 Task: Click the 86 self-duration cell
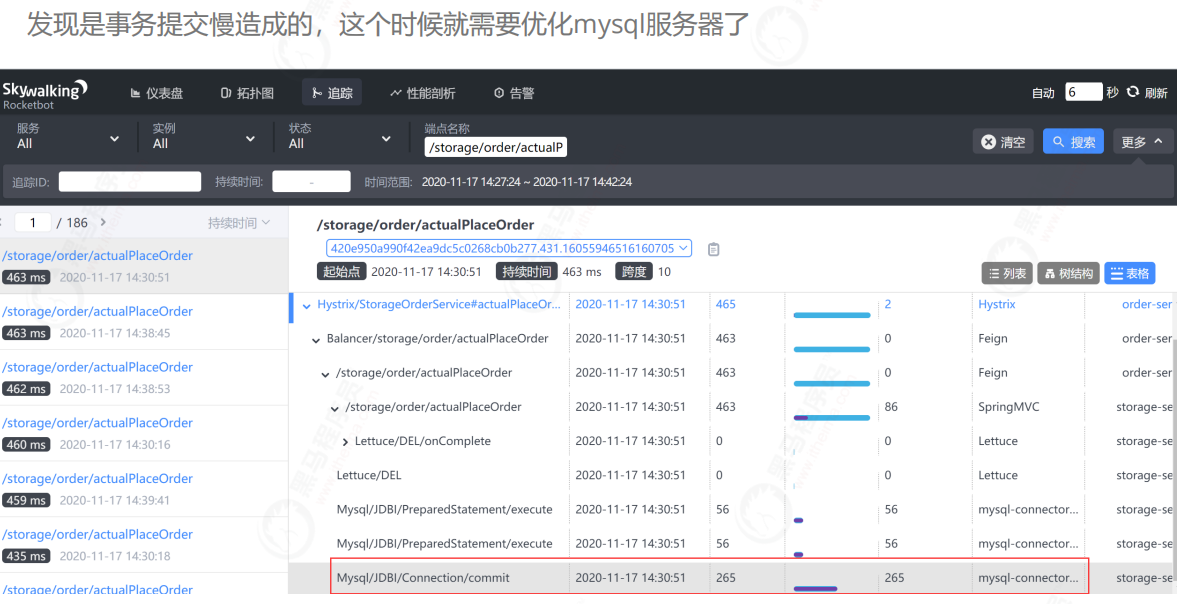click(x=892, y=407)
